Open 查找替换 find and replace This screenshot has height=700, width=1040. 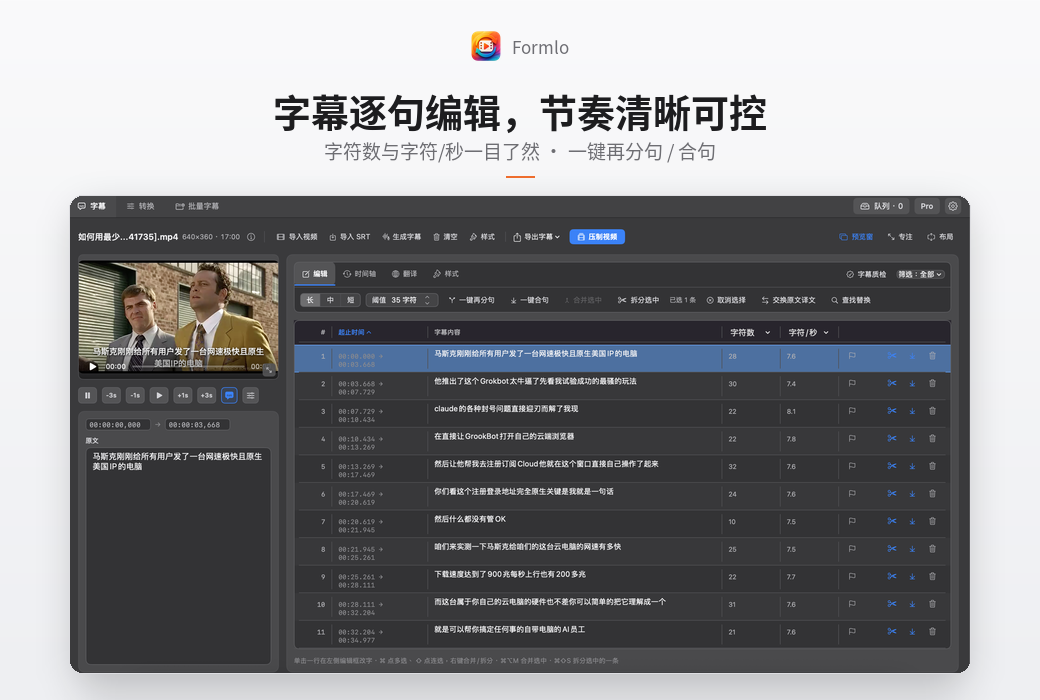851,301
